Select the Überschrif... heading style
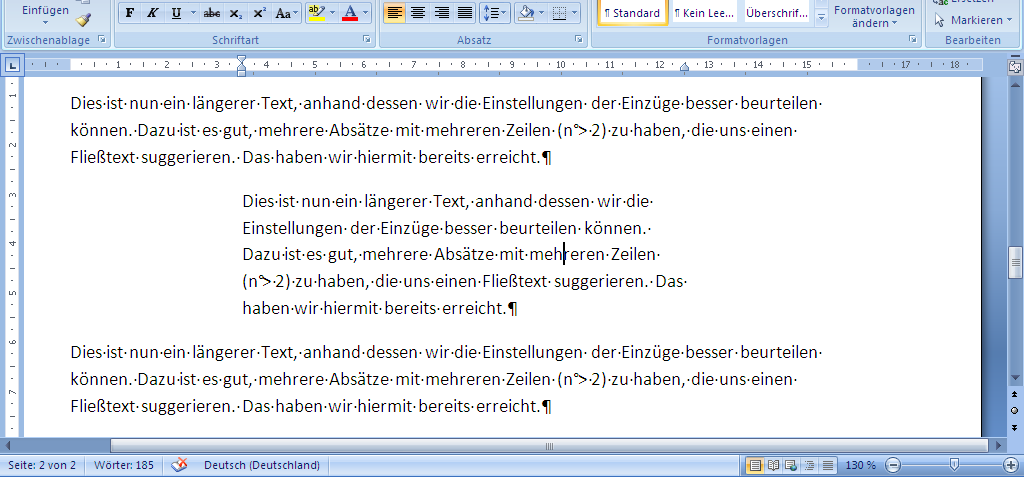 click(x=777, y=13)
